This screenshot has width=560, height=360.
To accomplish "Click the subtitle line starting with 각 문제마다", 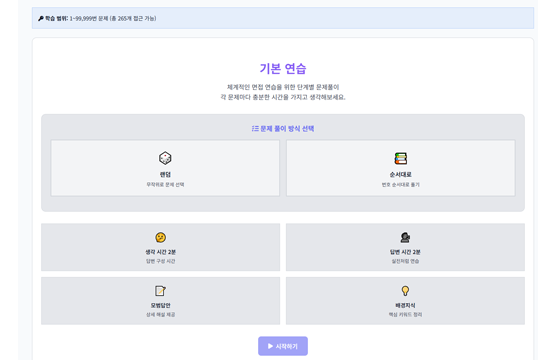I will 283,97.
